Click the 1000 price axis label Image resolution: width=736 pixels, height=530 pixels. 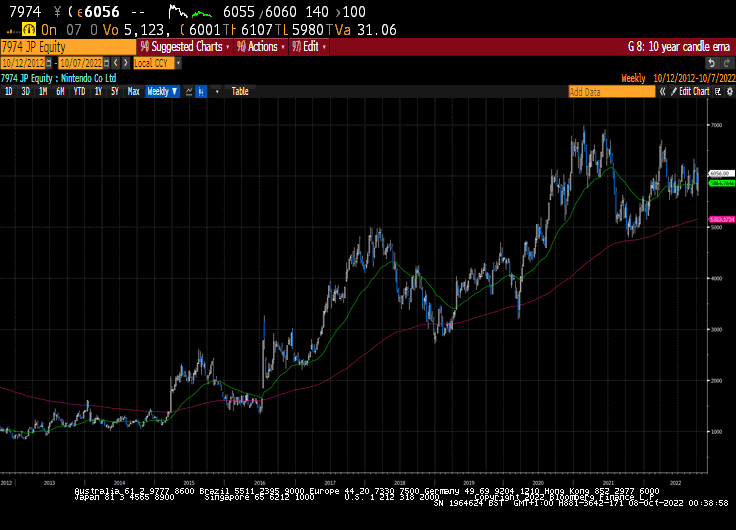tap(716, 432)
